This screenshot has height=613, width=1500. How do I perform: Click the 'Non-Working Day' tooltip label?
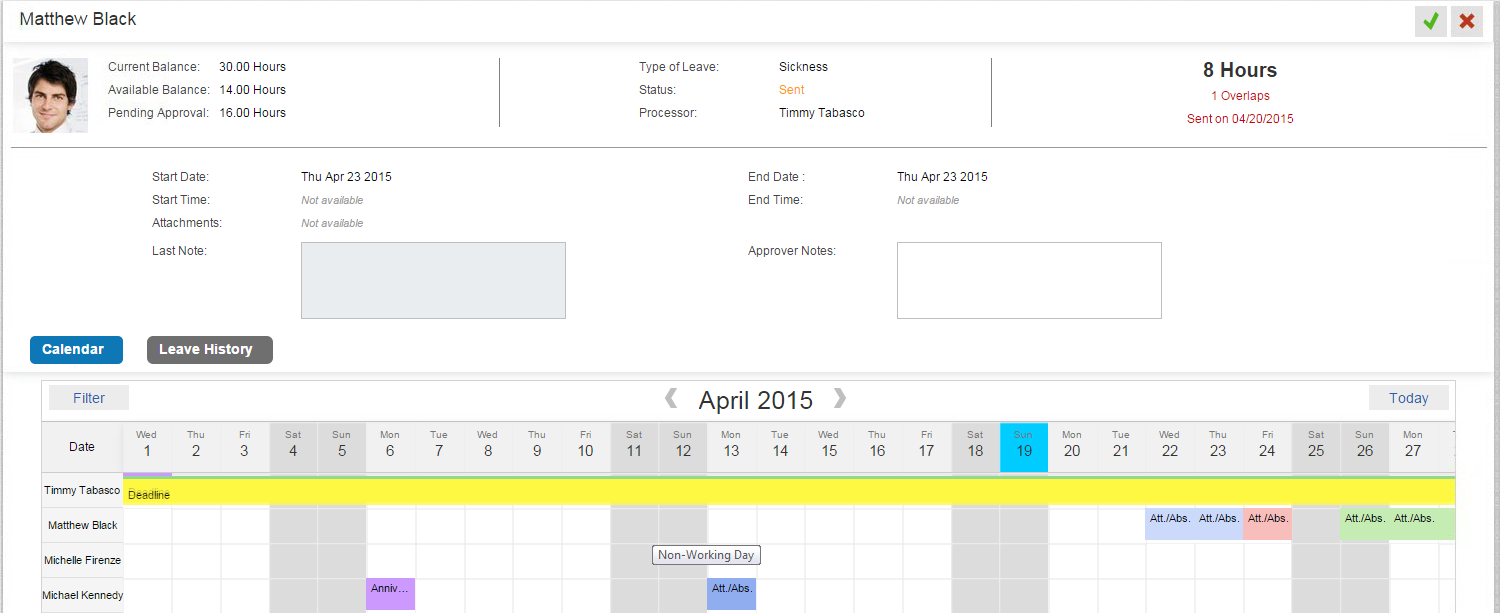coord(706,555)
